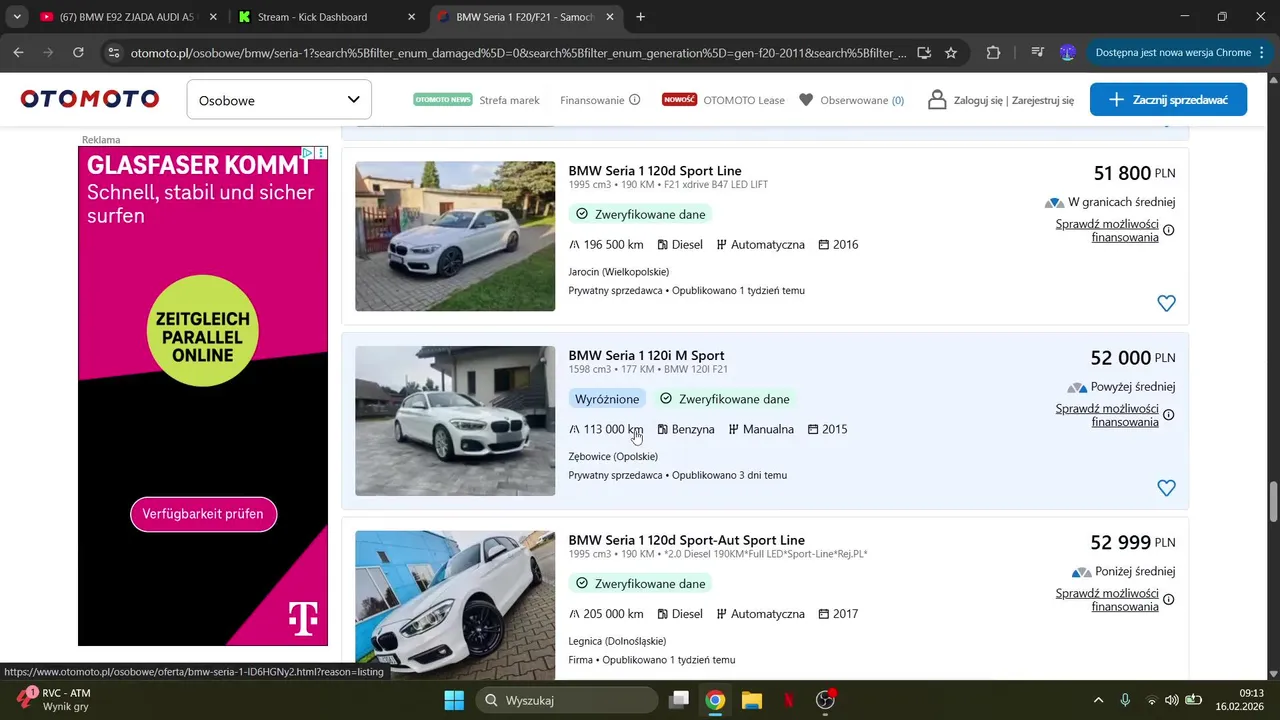Go forward in browser history
Image resolution: width=1280 pixels, height=720 pixels.
point(48,53)
